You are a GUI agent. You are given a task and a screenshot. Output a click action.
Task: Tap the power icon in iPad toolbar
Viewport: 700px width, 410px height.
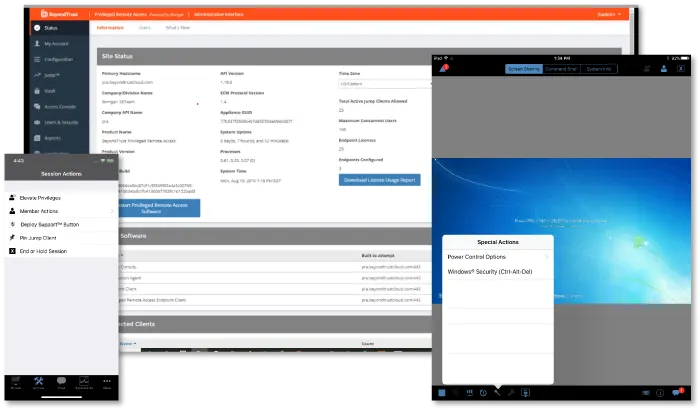click(483, 393)
